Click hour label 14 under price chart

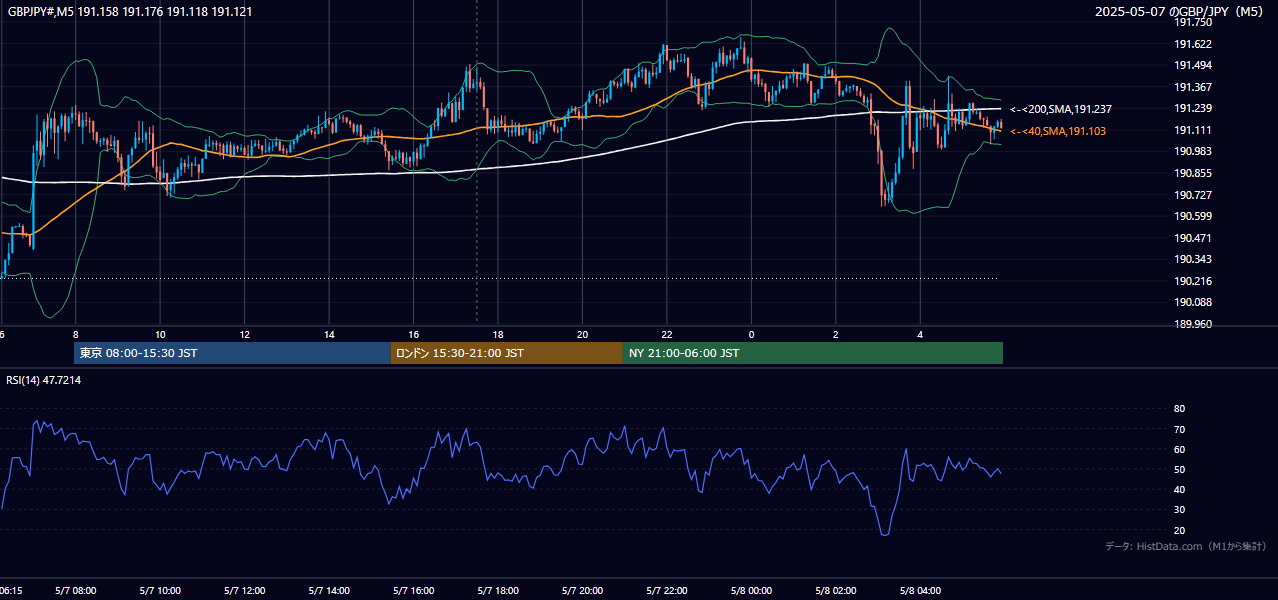(329, 335)
